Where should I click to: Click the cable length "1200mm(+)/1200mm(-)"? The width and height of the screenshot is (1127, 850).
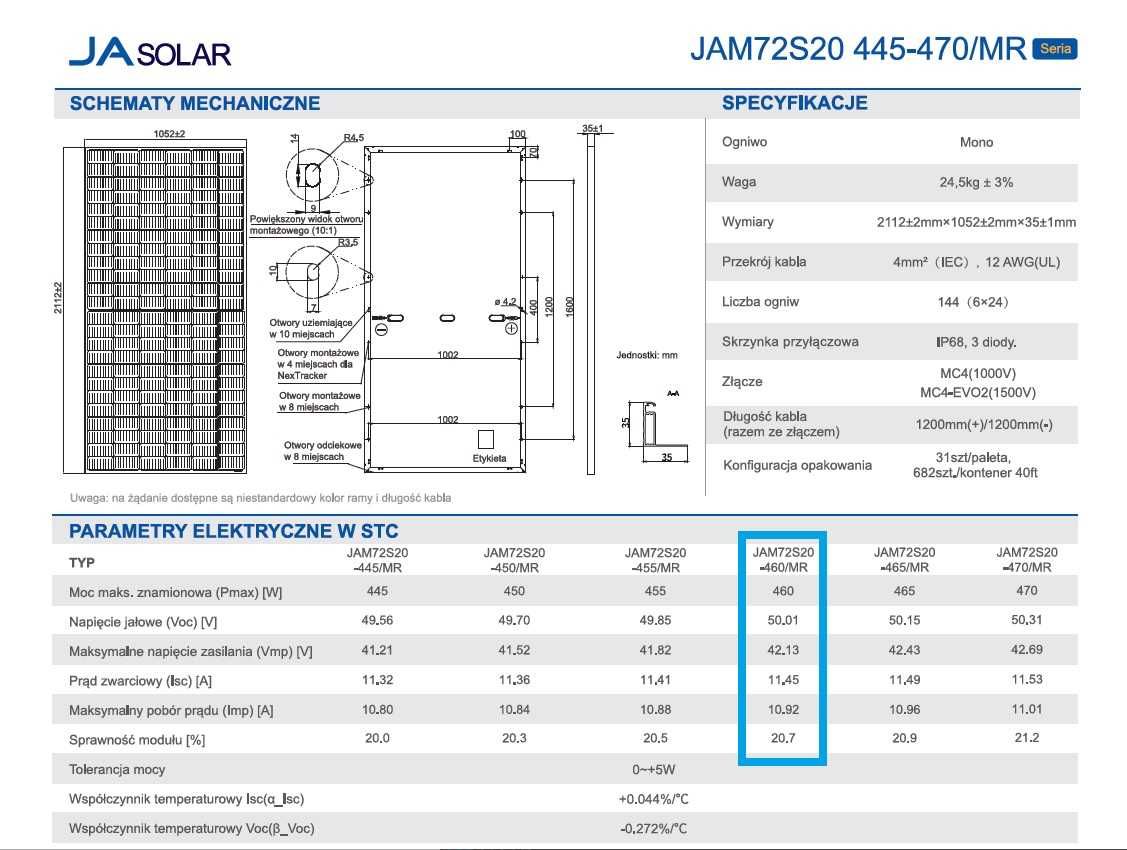point(983,425)
